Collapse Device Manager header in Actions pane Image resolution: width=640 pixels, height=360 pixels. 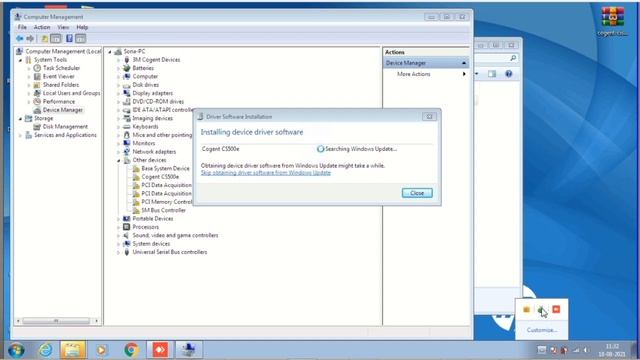coord(464,63)
